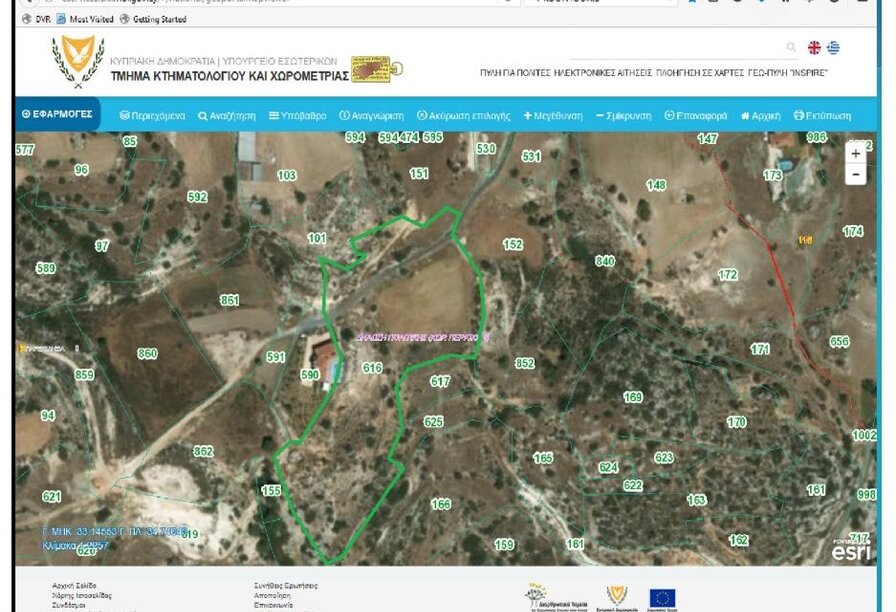
Task: Click parcel label 171 on map
Action: coord(759,349)
